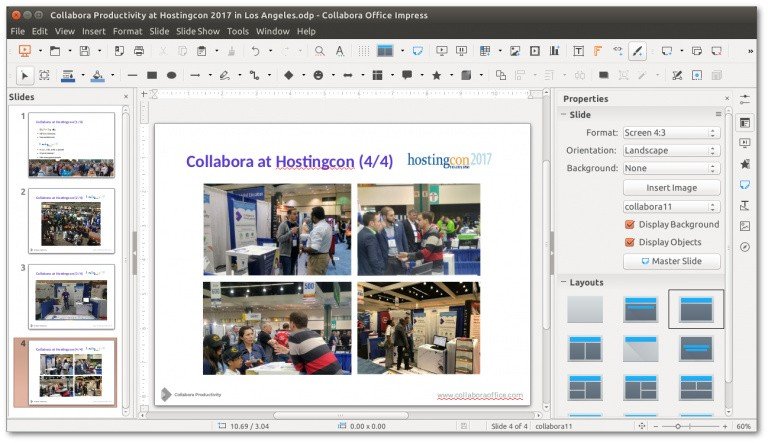Open the Gallery icon in sidebar strip
This screenshot has height=443, width=768.
coord(745,226)
